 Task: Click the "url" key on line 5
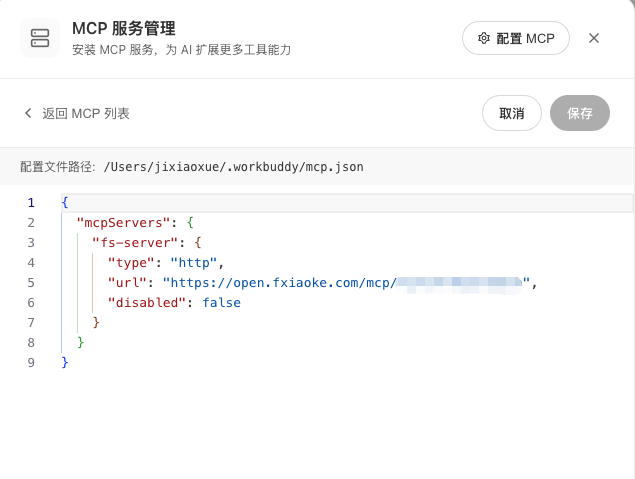(127, 283)
